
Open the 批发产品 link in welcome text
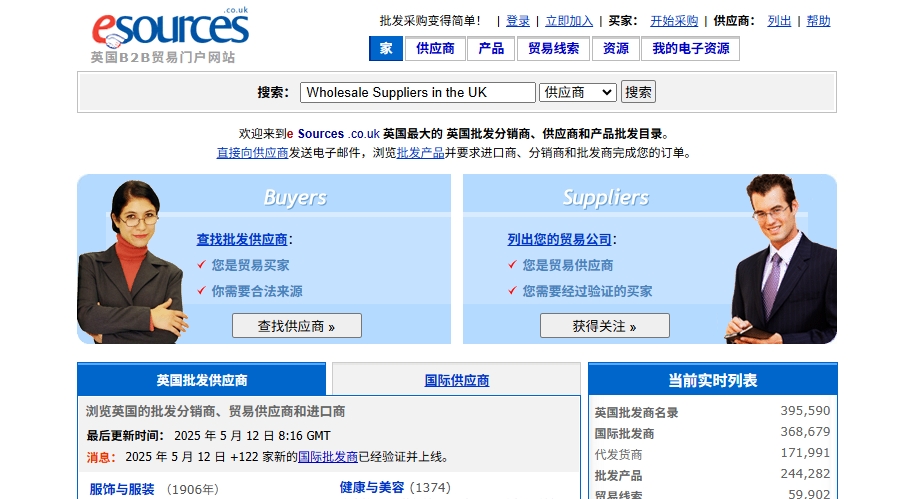(420, 153)
